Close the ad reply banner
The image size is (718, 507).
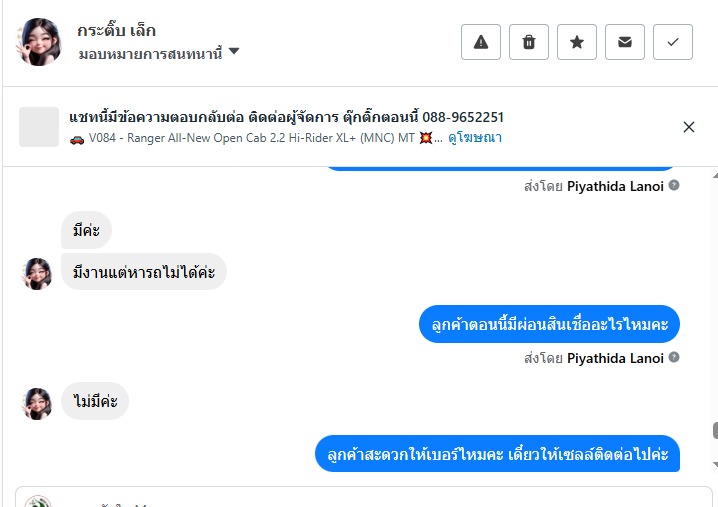tap(689, 127)
